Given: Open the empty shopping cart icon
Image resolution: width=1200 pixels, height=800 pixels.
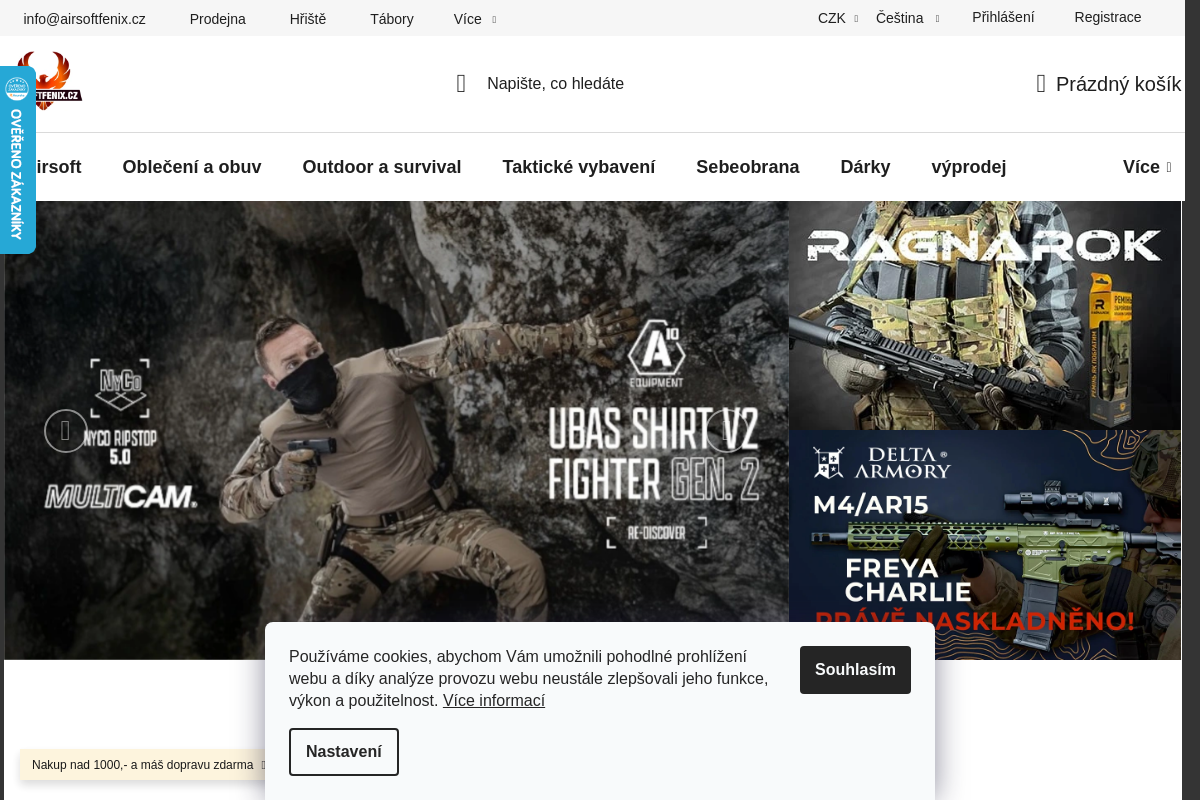Looking at the screenshot, I should coord(1041,84).
